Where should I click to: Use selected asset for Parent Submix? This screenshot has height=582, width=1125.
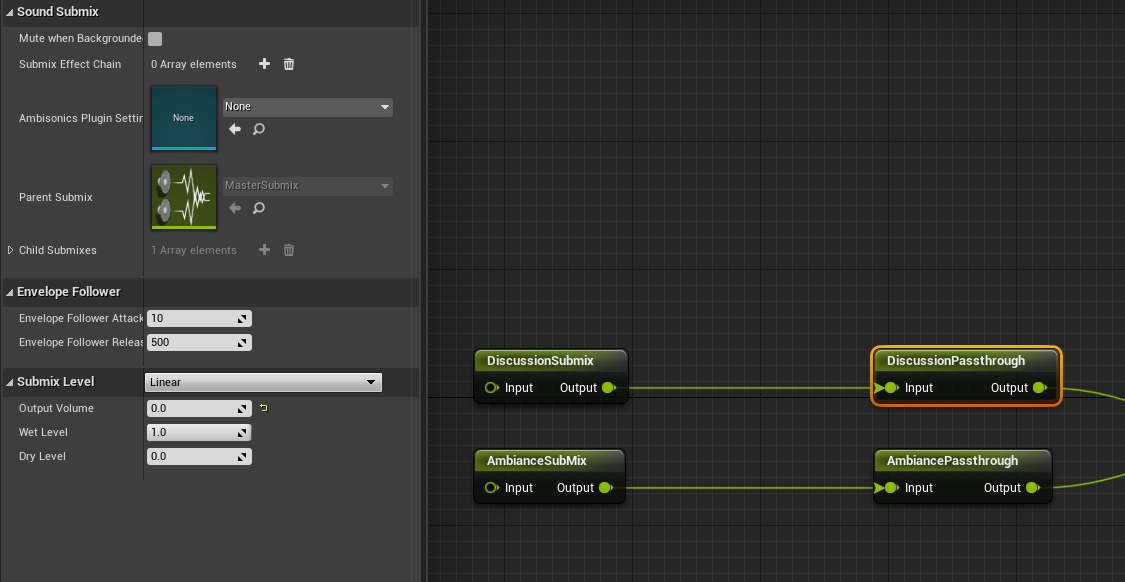pos(235,208)
